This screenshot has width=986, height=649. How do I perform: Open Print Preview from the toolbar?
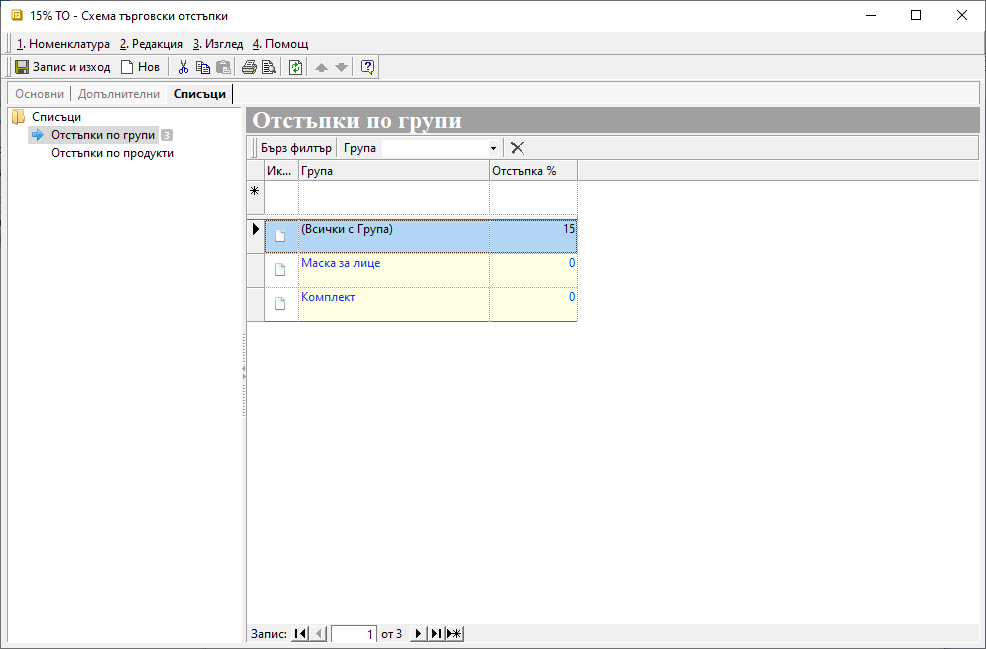[x=268, y=67]
